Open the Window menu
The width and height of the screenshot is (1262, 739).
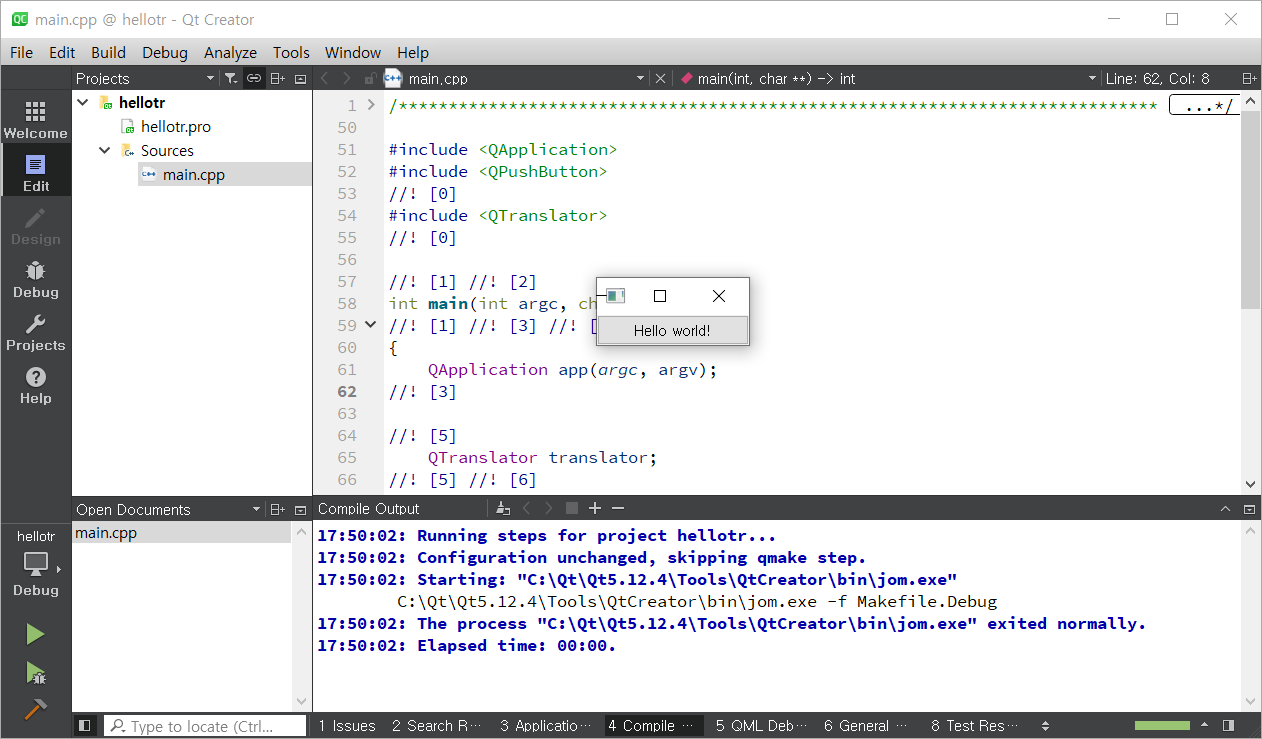(353, 52)
